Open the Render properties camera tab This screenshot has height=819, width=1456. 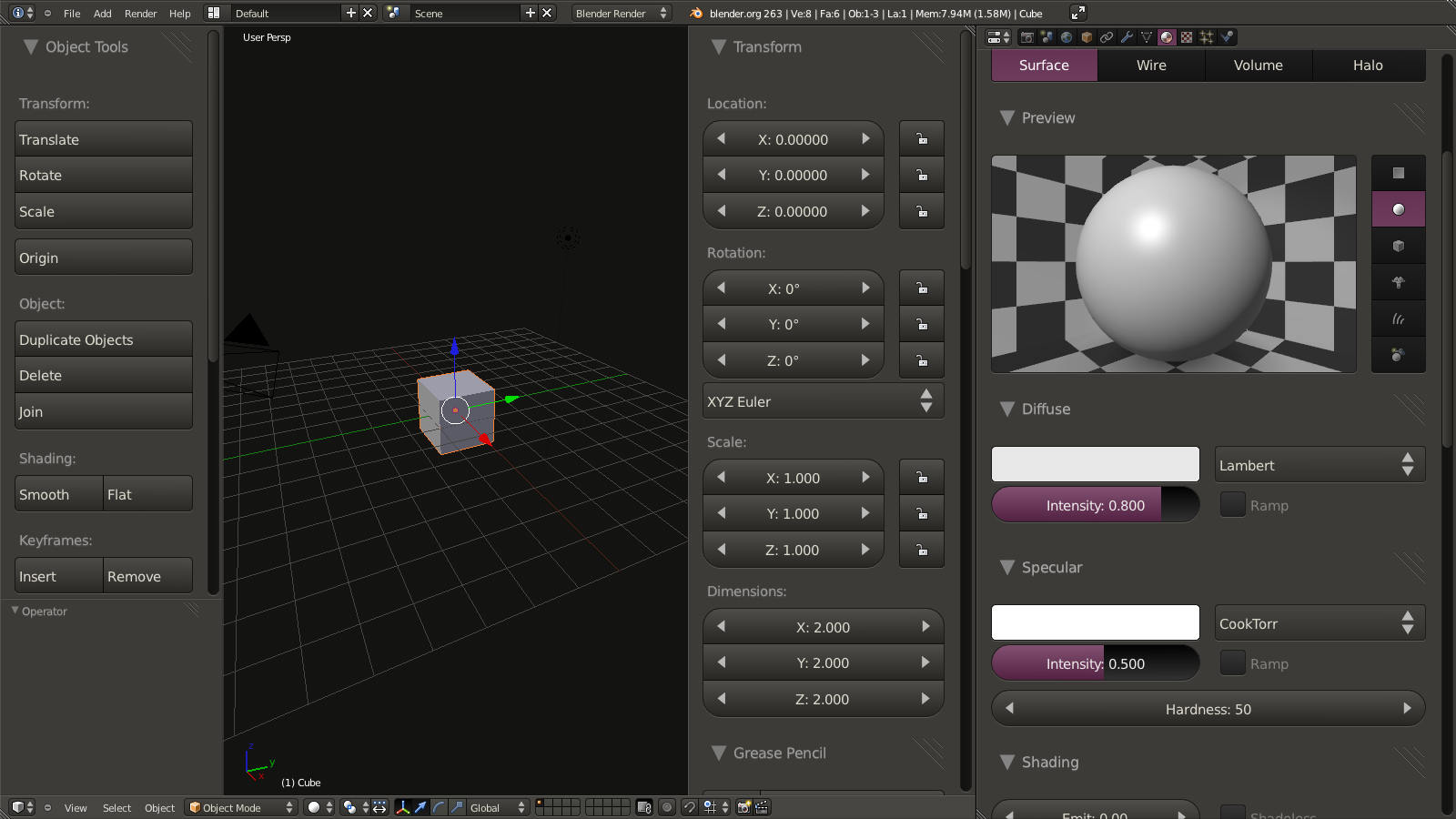[x=1026, y=37]
